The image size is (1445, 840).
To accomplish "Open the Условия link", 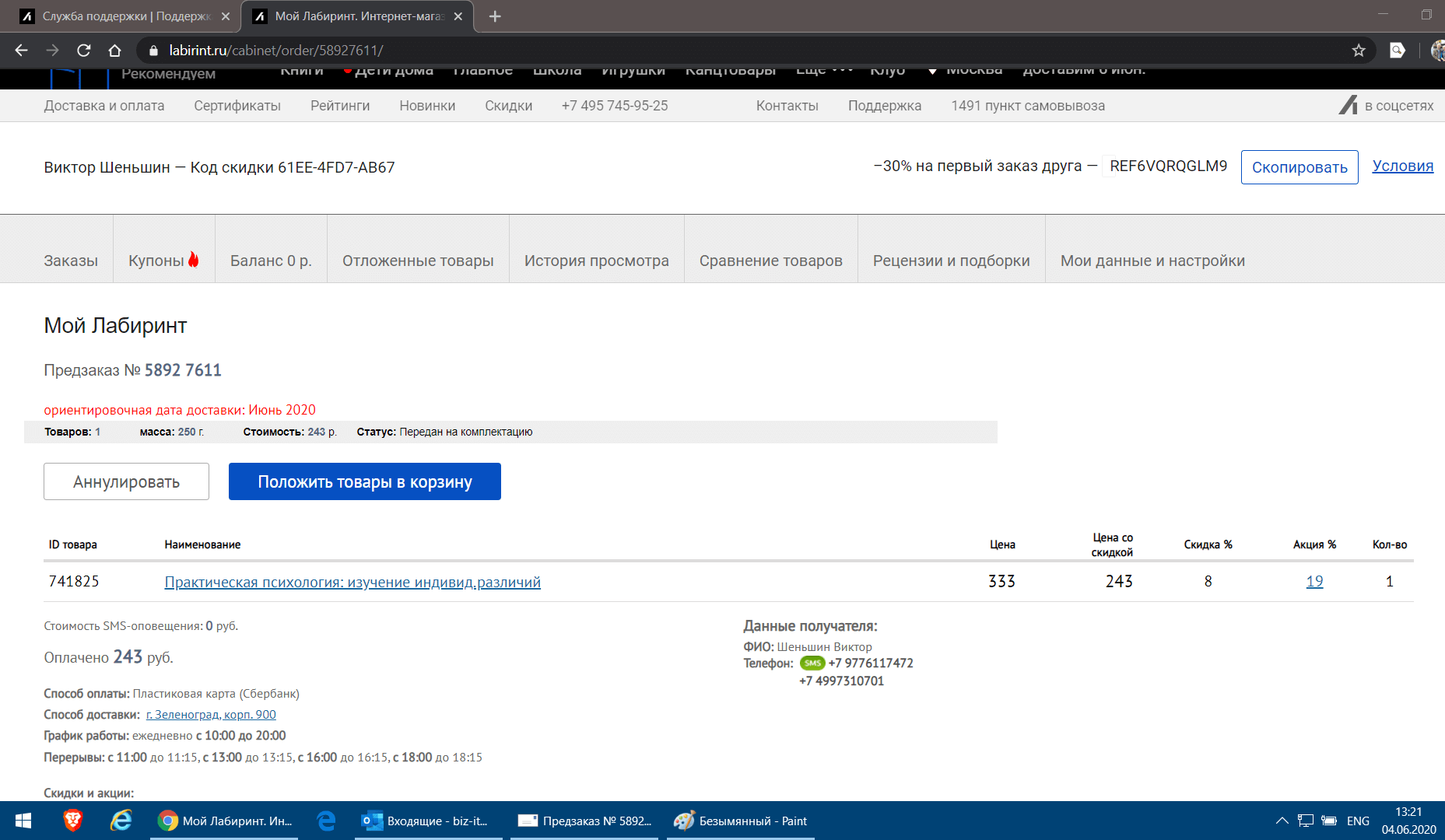I will 1403,166.
